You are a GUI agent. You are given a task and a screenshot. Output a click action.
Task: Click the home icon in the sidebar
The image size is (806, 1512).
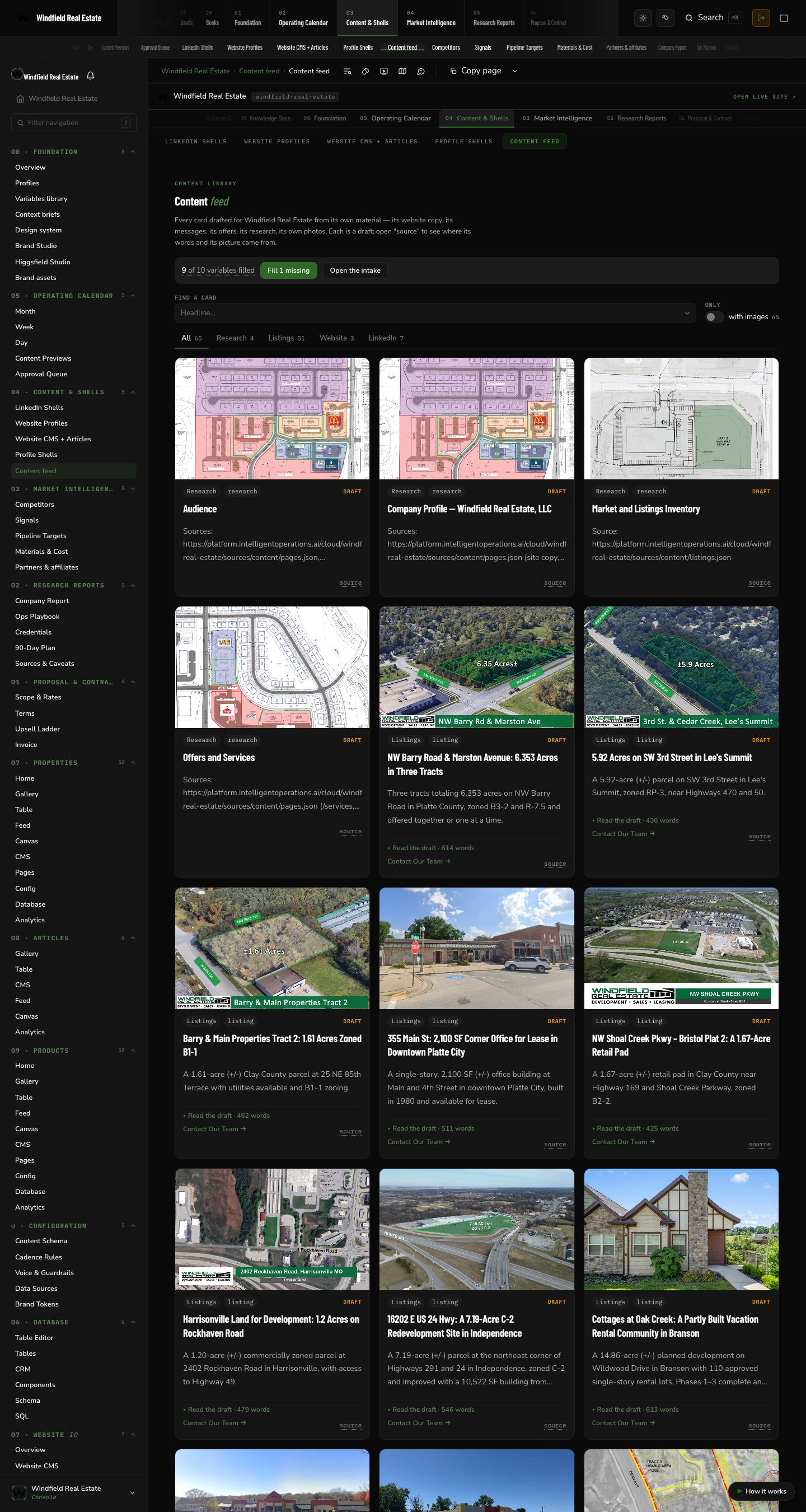(21, 99)
